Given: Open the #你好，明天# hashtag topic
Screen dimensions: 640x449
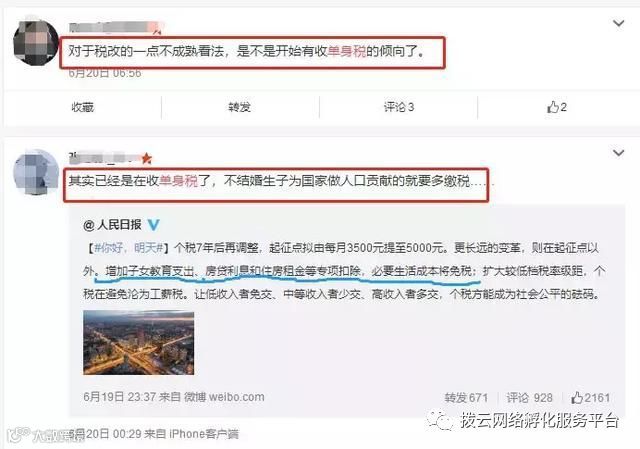Looking at the screenshot, I should point(129,248).
